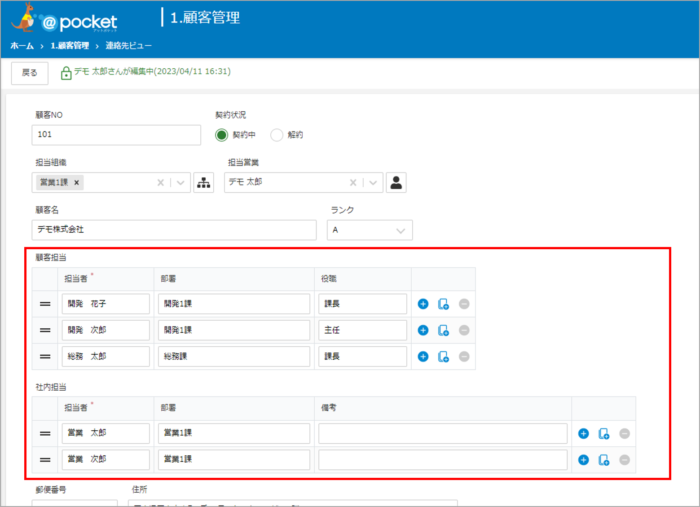Edit the 部署 field in 営業 太郎 row

(234, 433)
